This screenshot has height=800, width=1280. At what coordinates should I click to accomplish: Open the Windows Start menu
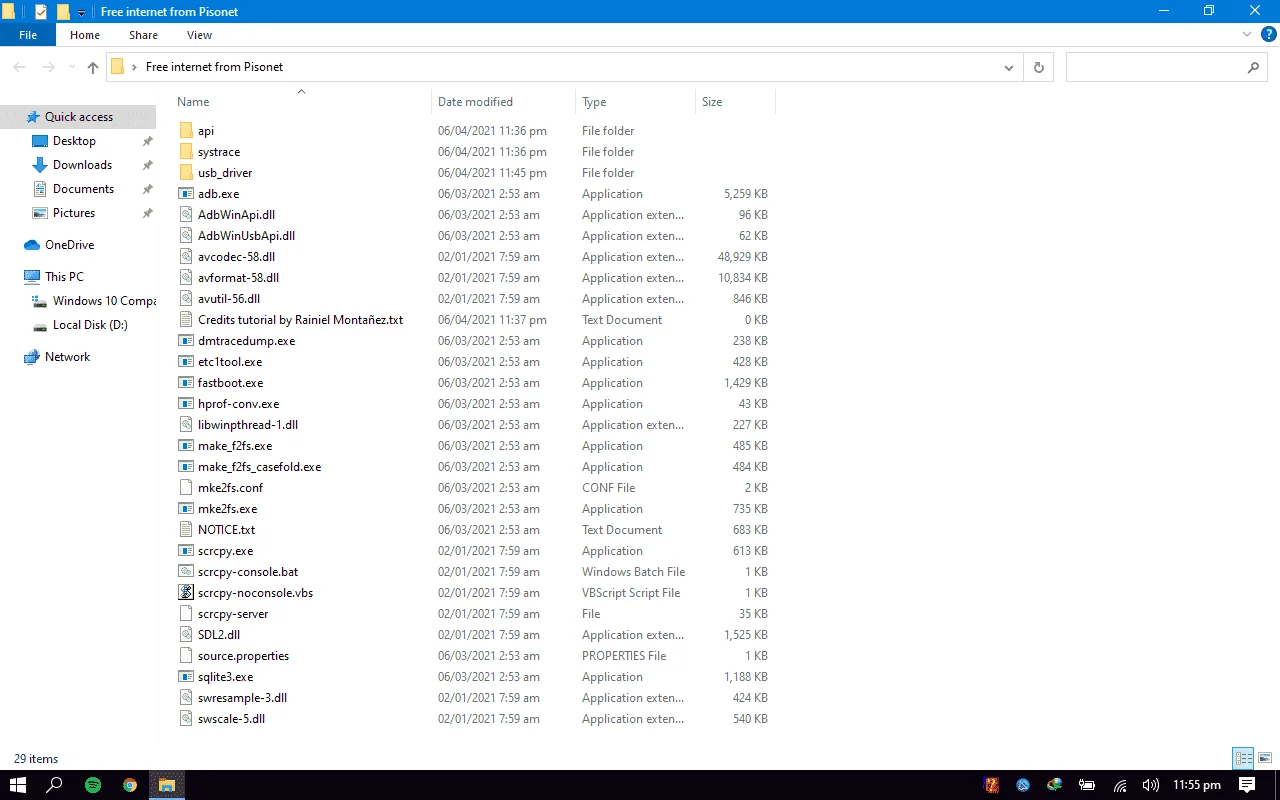(18, 785)
